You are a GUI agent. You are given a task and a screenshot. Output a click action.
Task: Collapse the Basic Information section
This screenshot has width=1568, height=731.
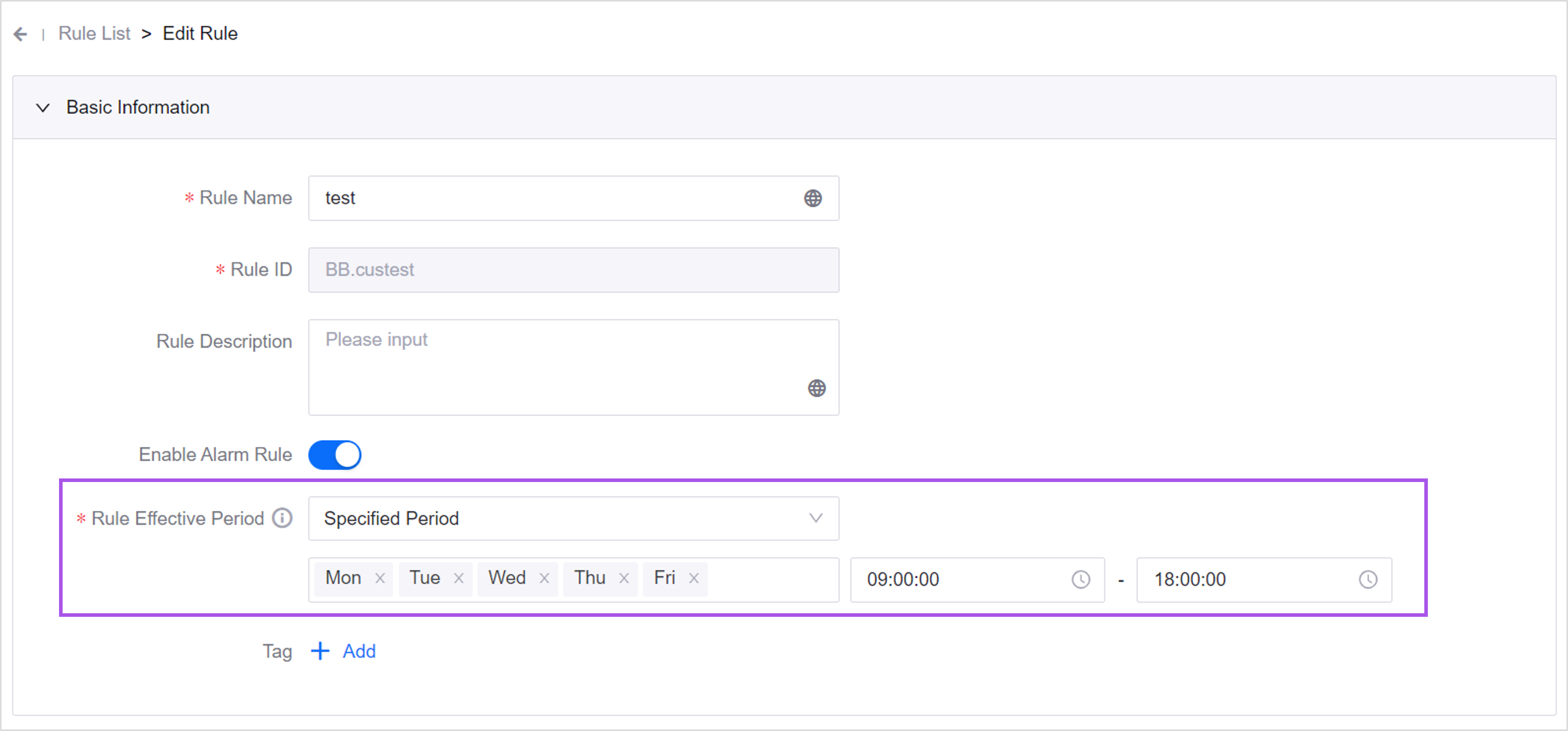(x=43, y=108)
